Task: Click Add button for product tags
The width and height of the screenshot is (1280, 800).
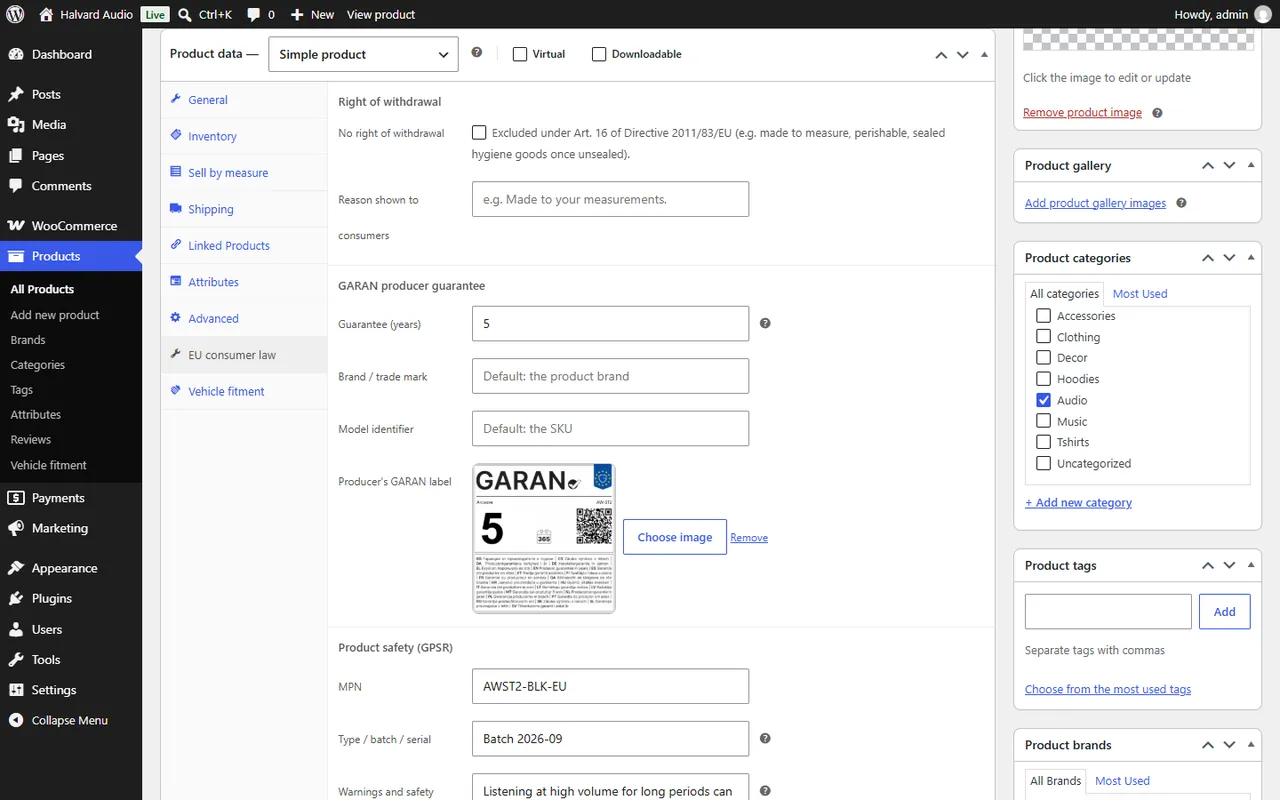Action: pyautogui.click(x=1225, y=611)
